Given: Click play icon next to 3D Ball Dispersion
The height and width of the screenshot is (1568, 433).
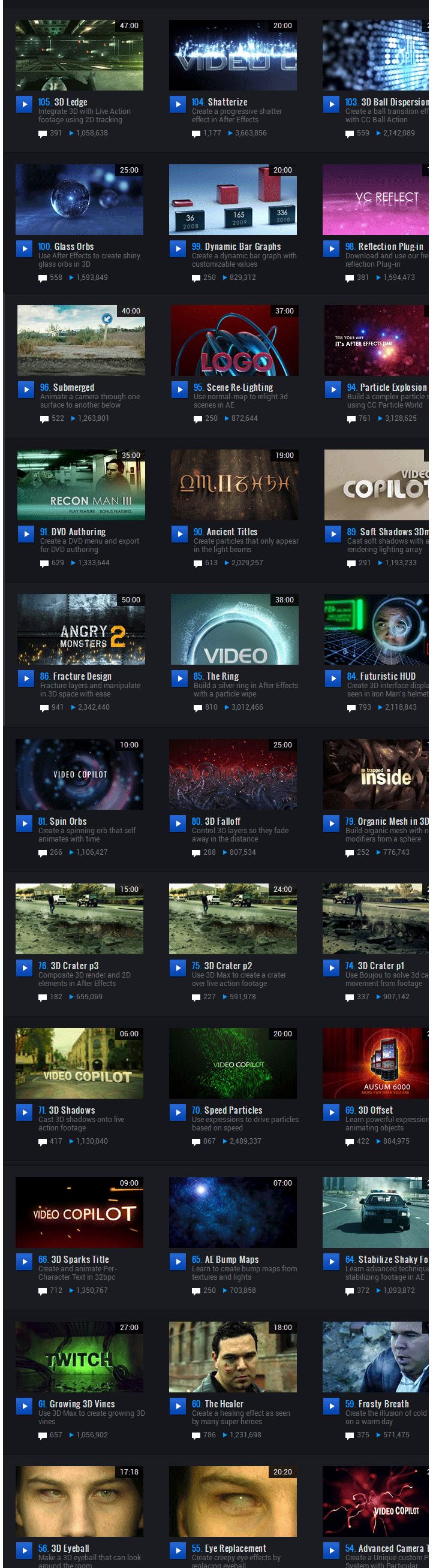Looking at the screenshot, I should pyautogui.click(x=330, y=104).
